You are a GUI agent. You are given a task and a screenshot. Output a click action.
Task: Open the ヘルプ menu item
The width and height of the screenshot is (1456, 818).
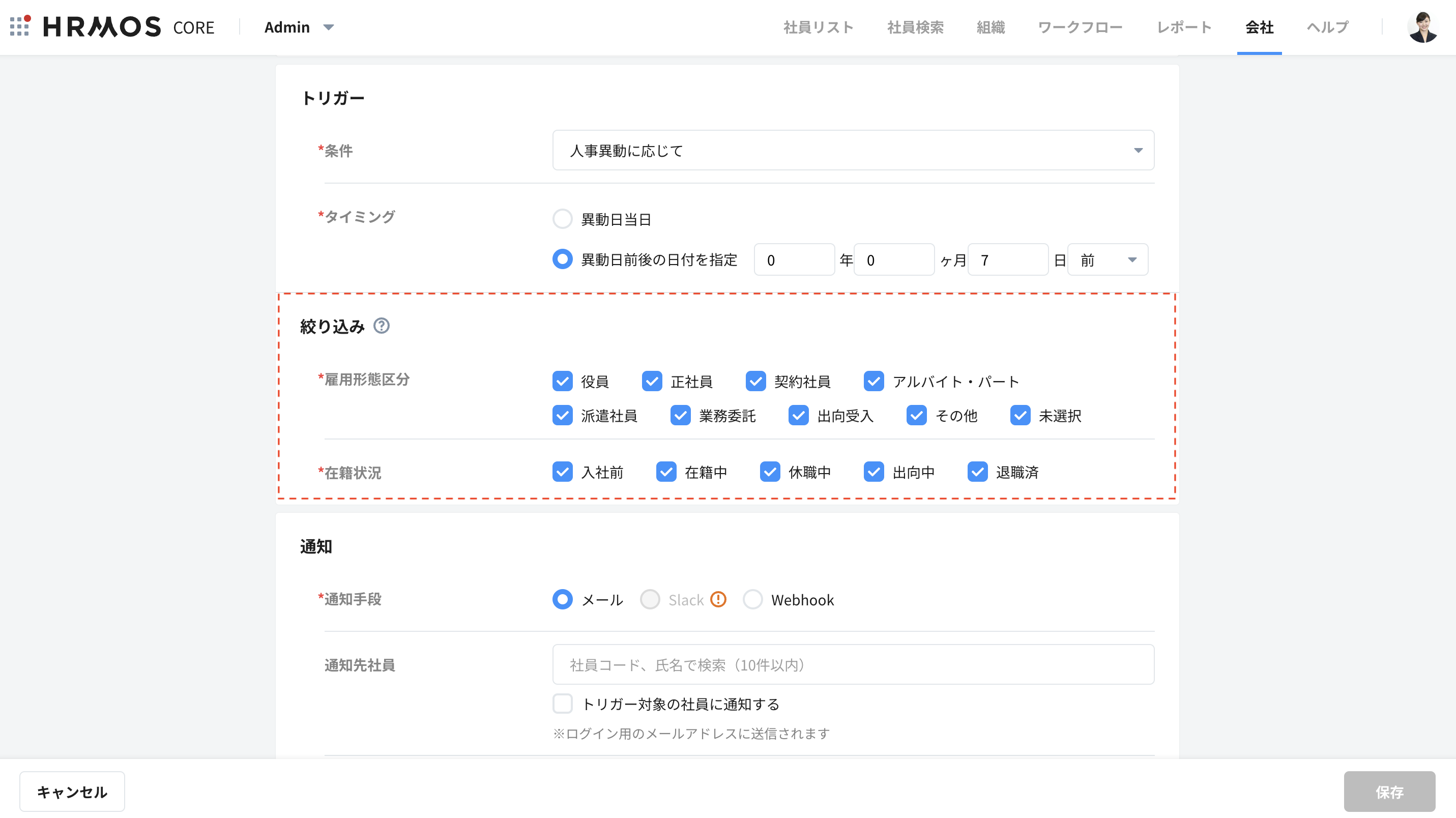[x=1327, y=27]
